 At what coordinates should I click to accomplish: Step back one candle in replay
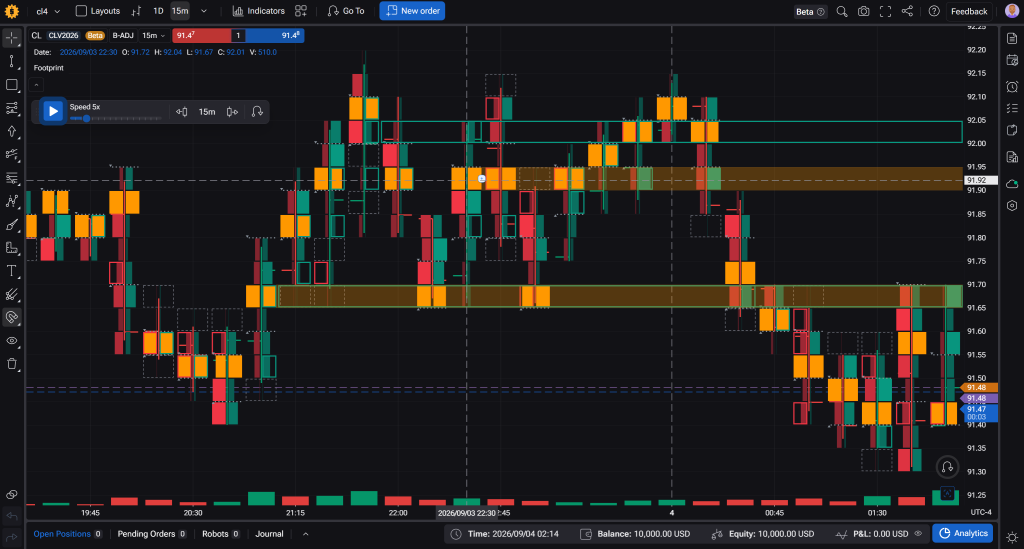(182, 112)
